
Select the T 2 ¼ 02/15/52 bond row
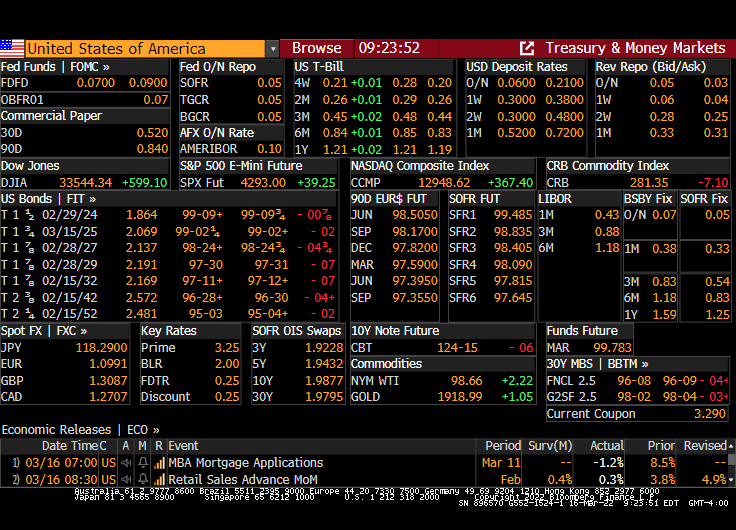click(169, 314)
